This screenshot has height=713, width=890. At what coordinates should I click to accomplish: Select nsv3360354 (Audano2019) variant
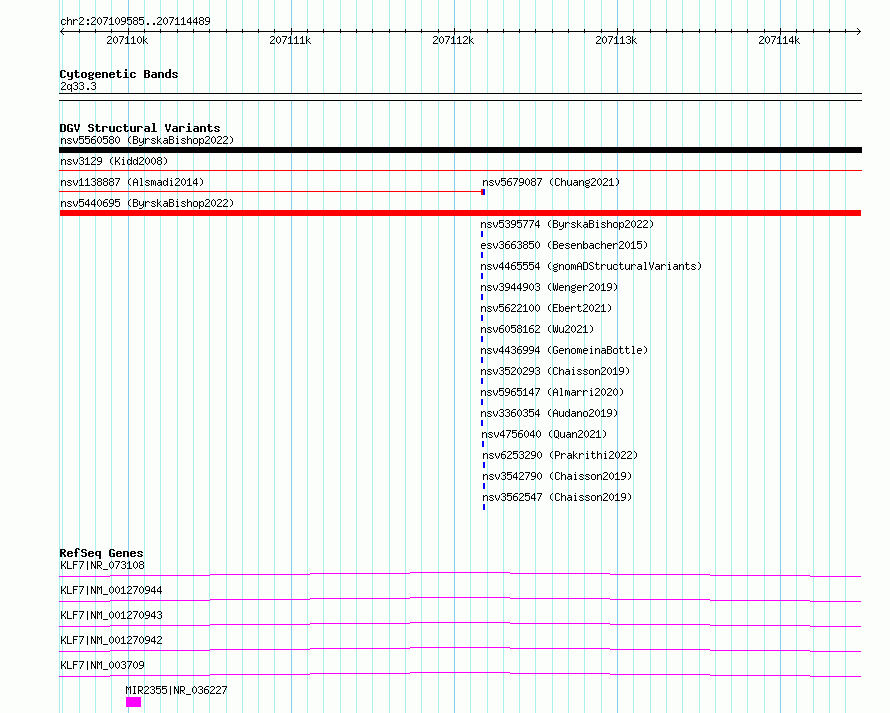(x=549, y=413)
